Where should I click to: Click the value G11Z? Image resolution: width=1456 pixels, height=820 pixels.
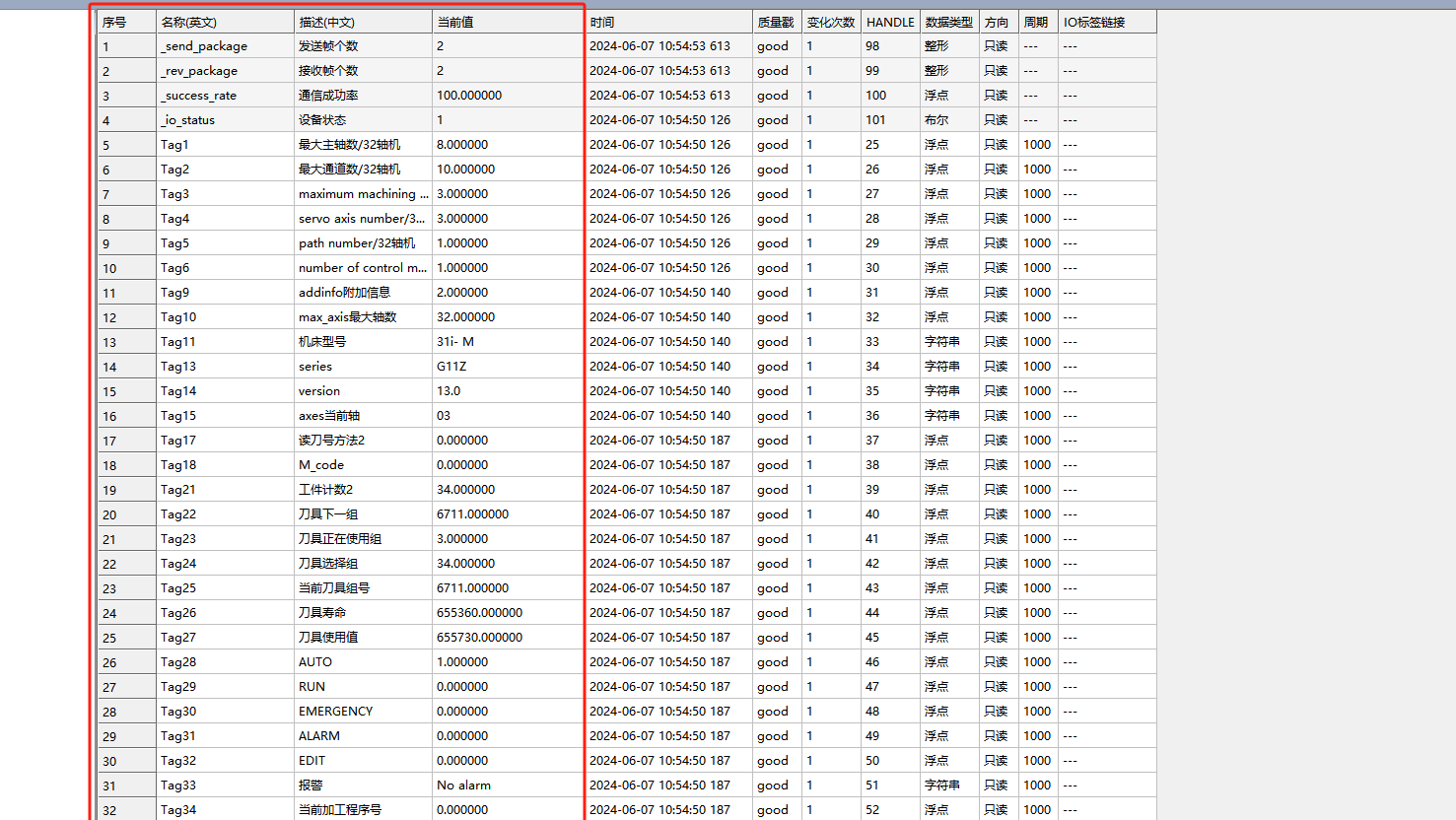pyautogui.click(x=451, y=367)
